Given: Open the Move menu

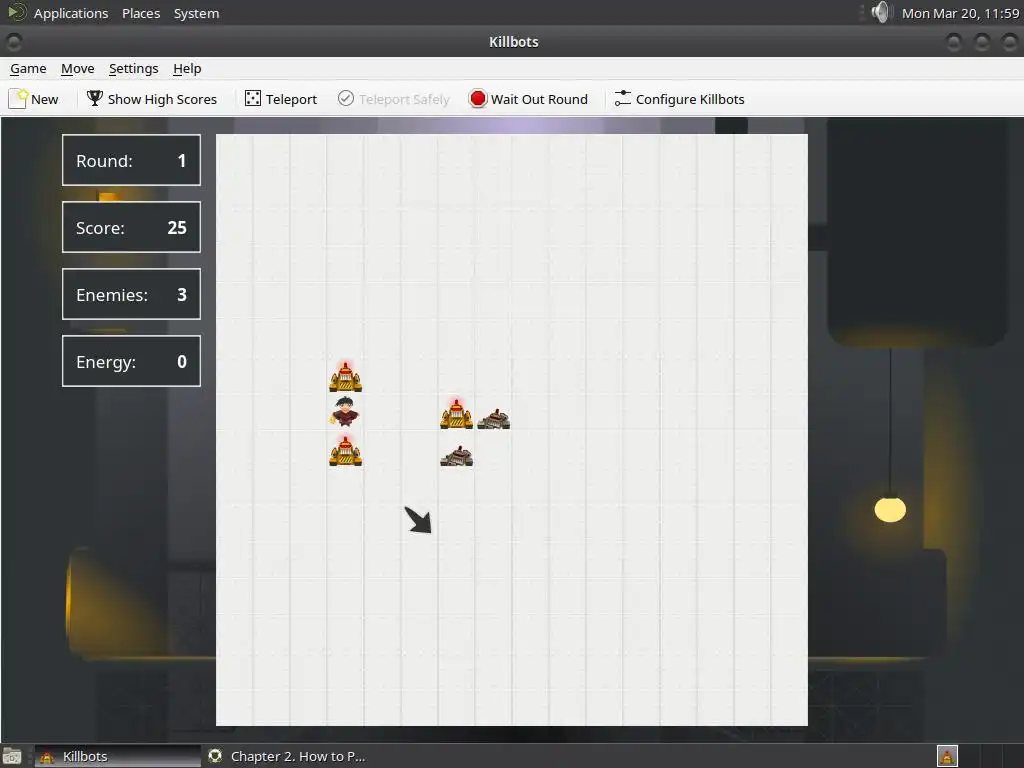Looking at the screenshot, I should click(78, 69).
